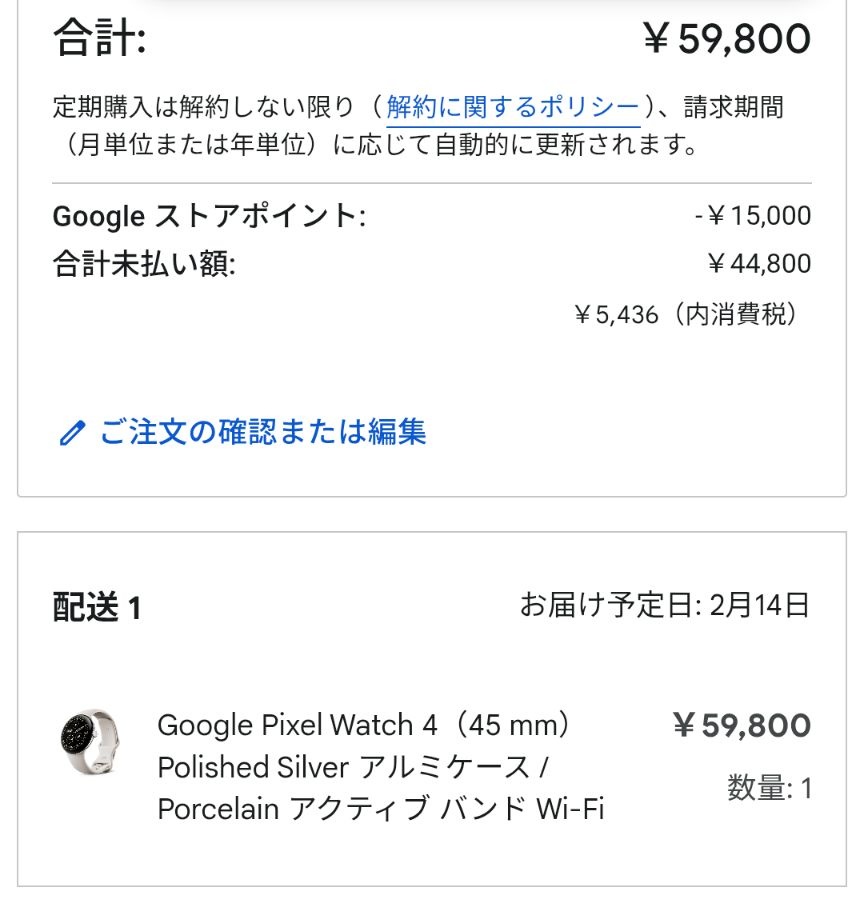Click the 合計未払い額 label
Viewport: 864px width, 901px height.
pos(144,264)
